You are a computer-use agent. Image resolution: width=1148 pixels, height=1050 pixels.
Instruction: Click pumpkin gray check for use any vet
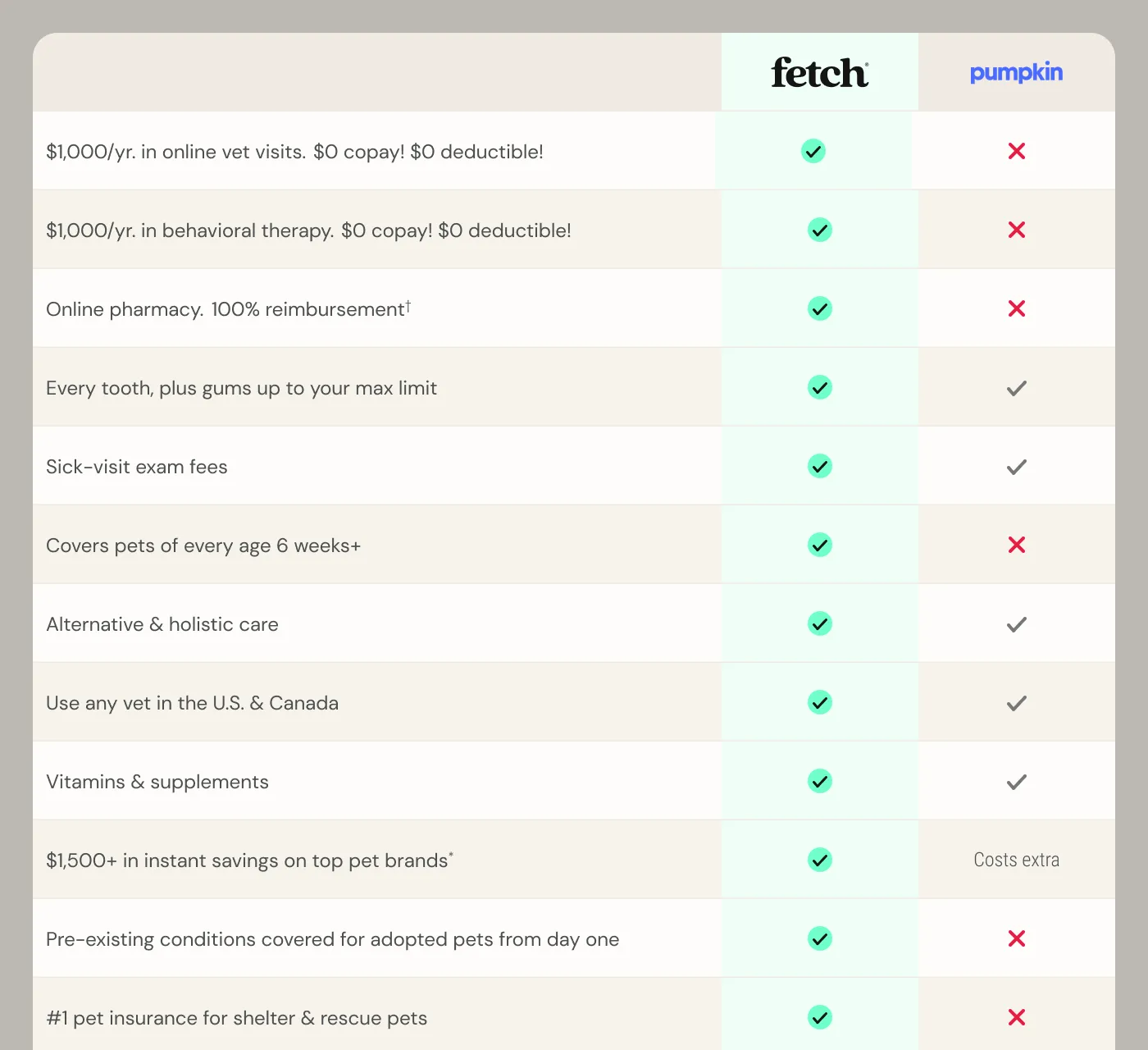(x=1017, y=703)
